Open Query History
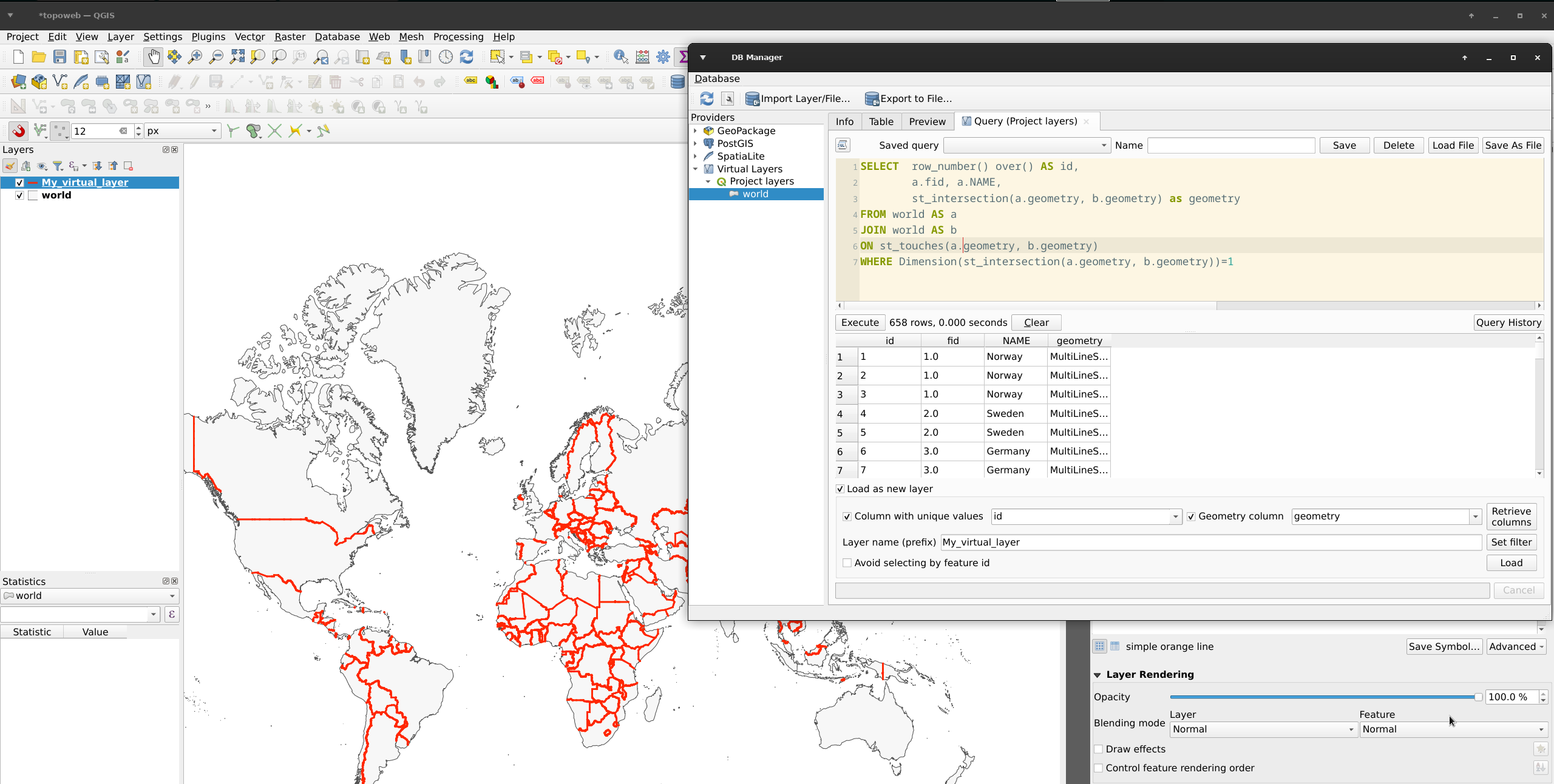The height and width of the screenshot is (784, 1554). click(1508, 323)
